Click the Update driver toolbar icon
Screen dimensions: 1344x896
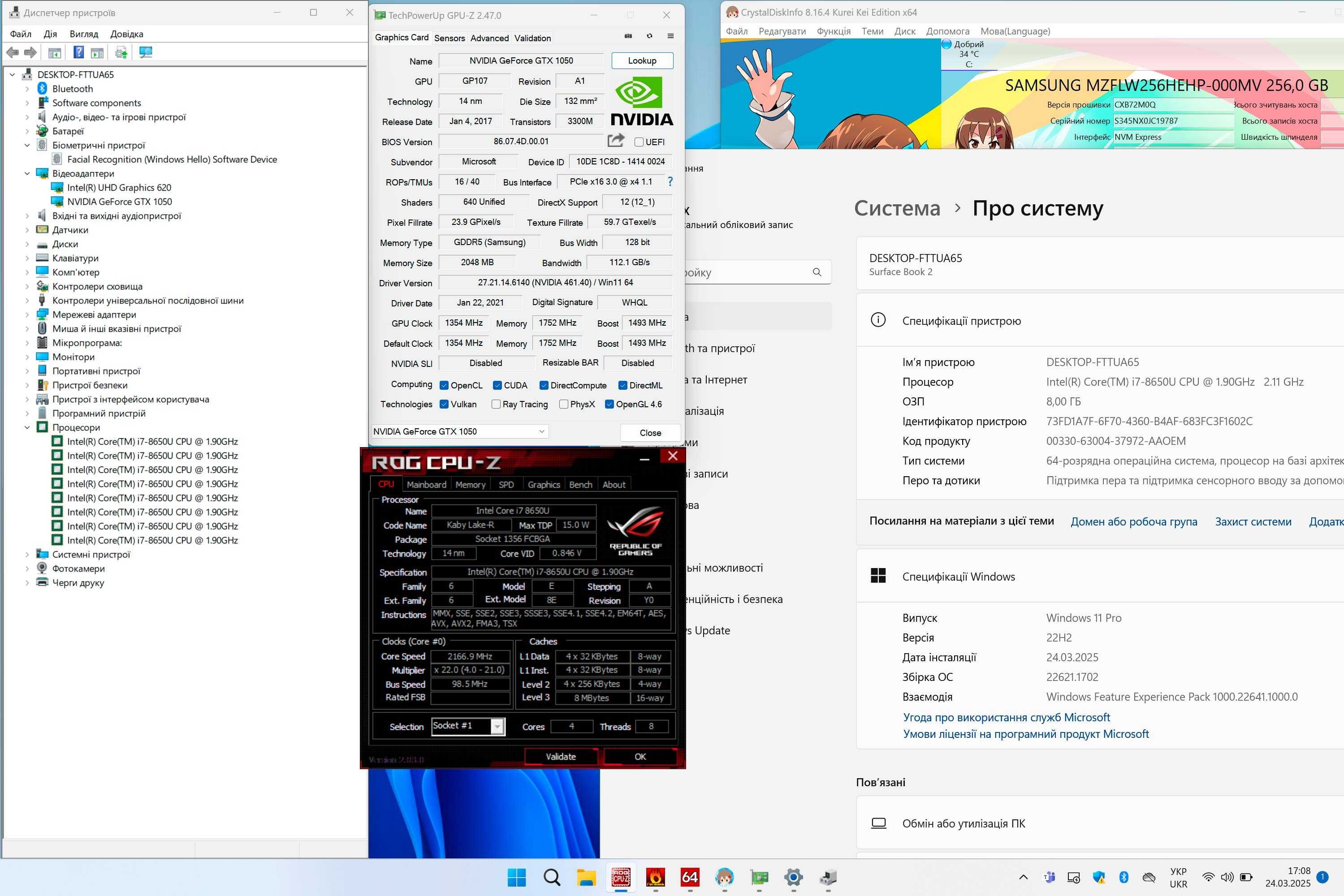(x=121, y=52)
